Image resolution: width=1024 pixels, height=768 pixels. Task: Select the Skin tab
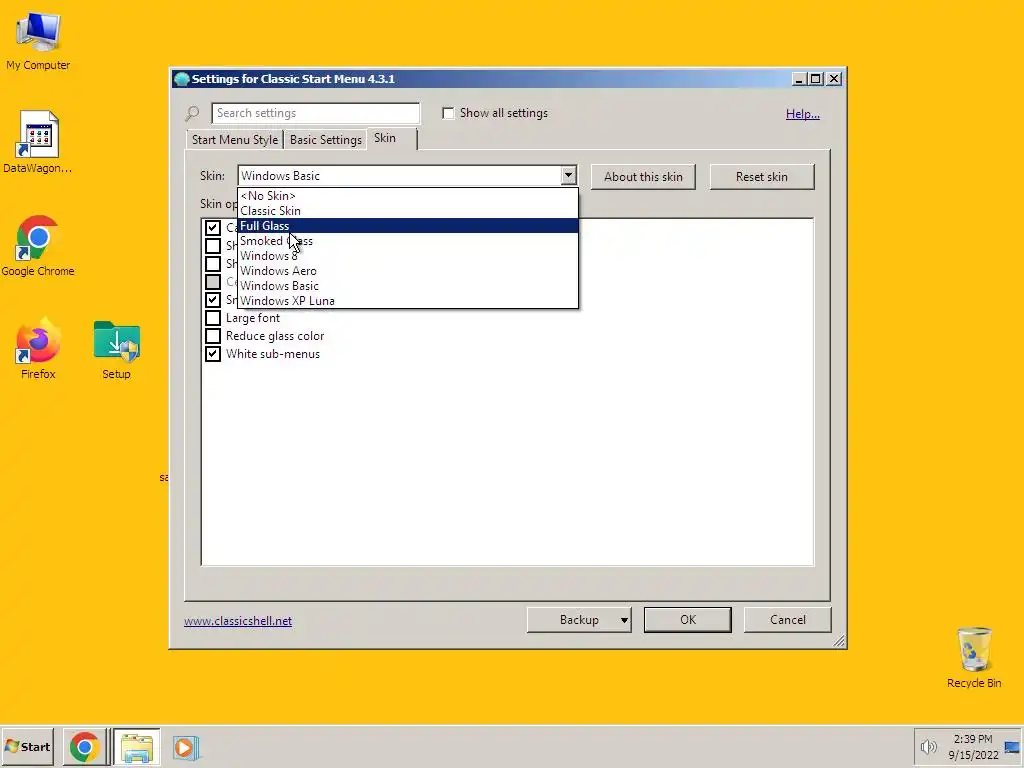tap(392, 138)
